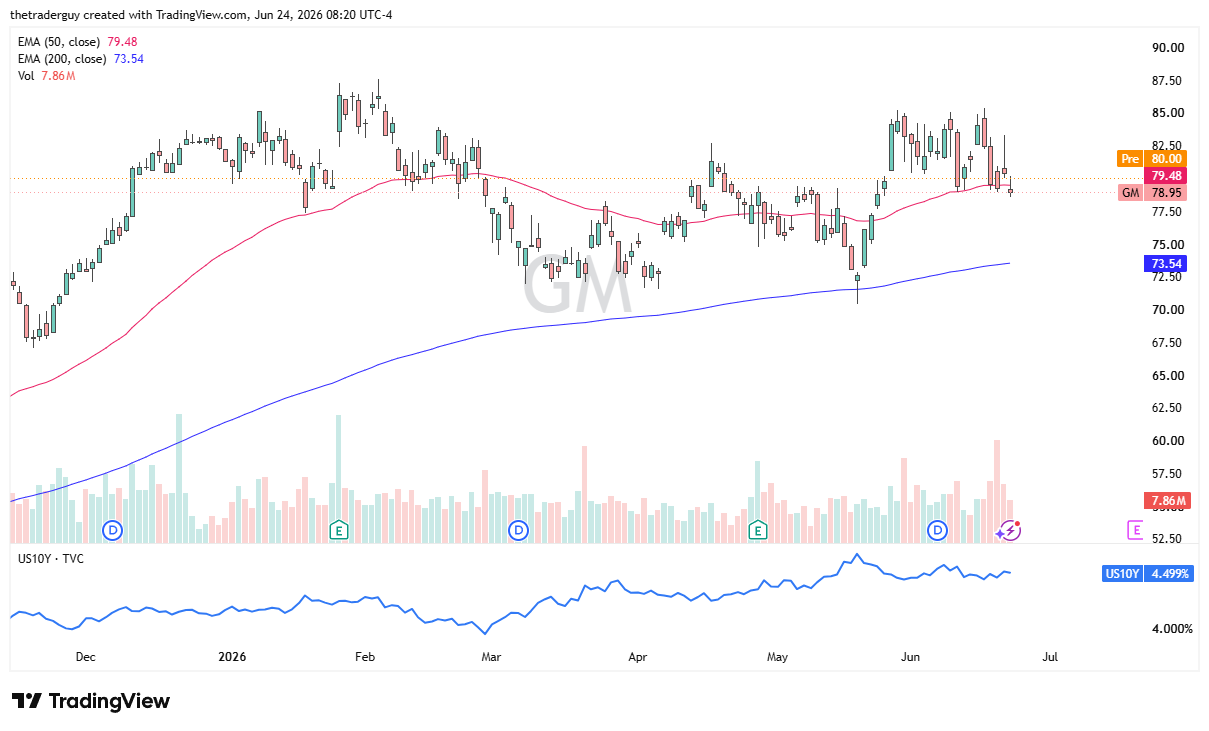Image resolution: width=1209 pixels, height=731 pixels.
Task: Click the 62.50 price scale value
Action: [1168, 408]
